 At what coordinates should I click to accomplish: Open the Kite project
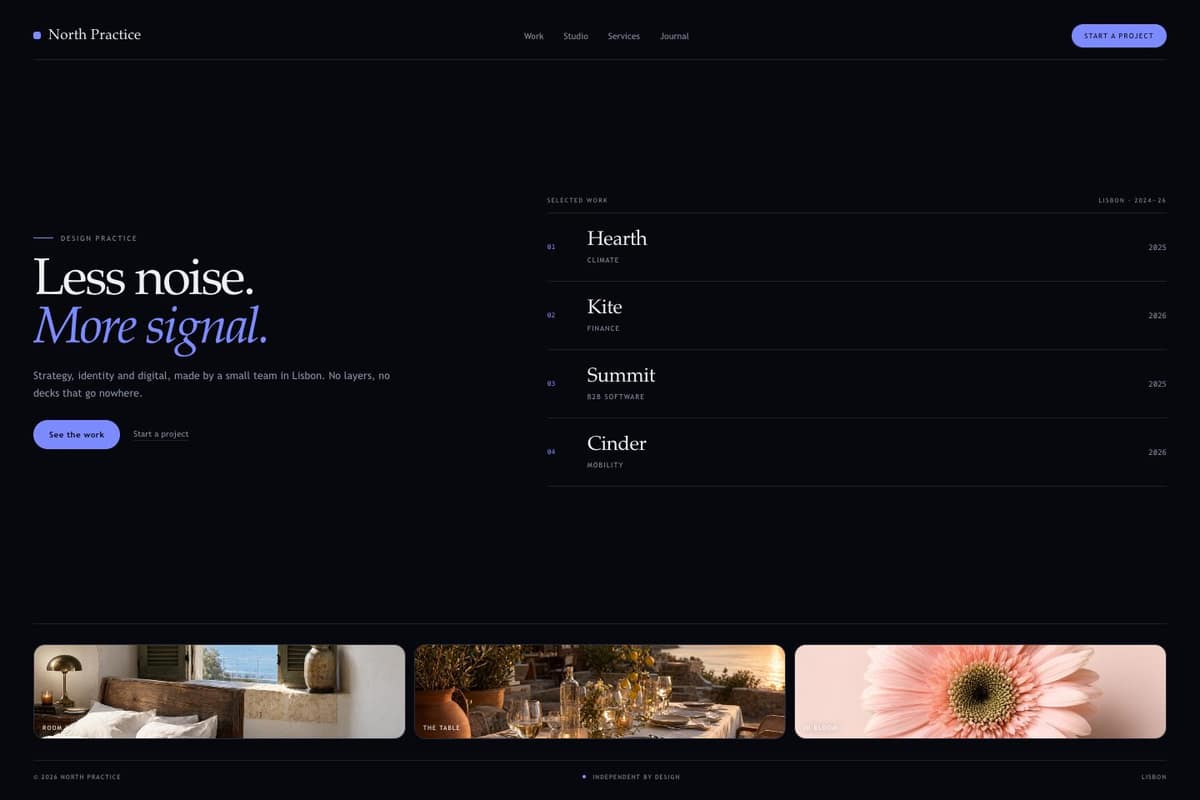(x=856, y=315)
